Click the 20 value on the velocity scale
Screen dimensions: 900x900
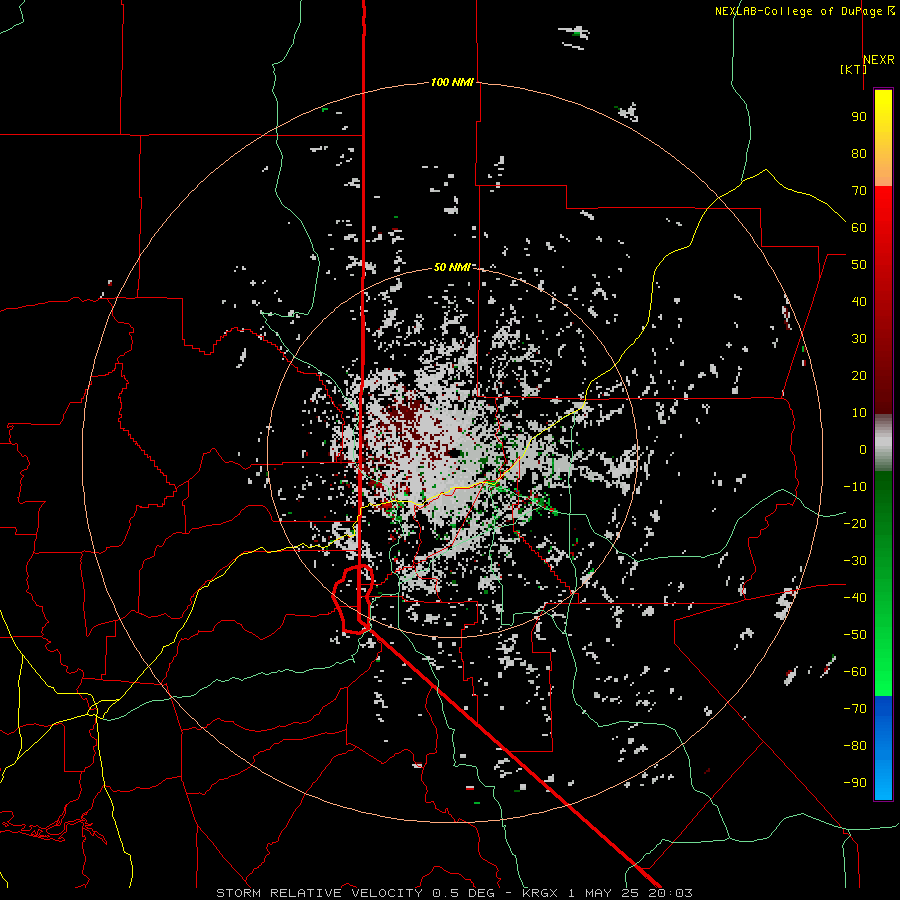point(859,376)
